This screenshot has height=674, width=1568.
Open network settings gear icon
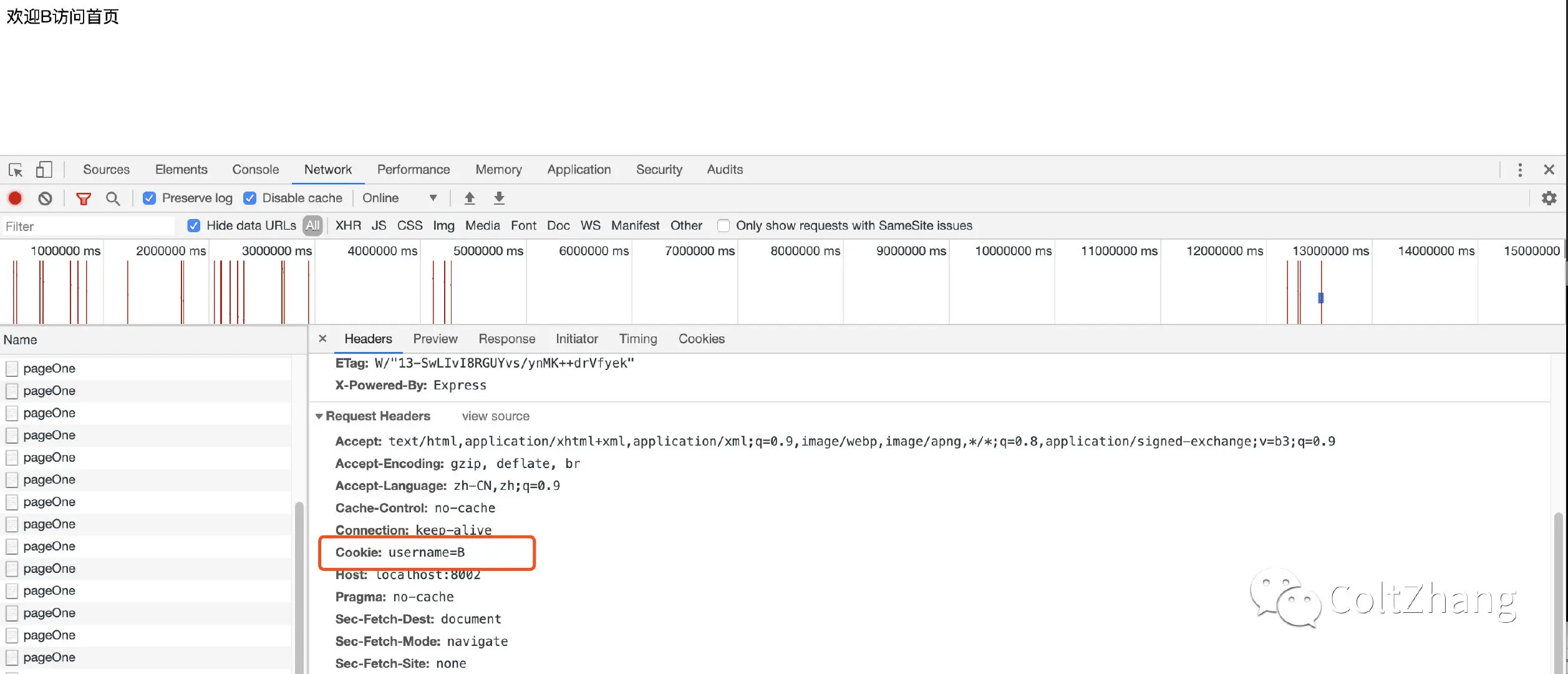1549,198
